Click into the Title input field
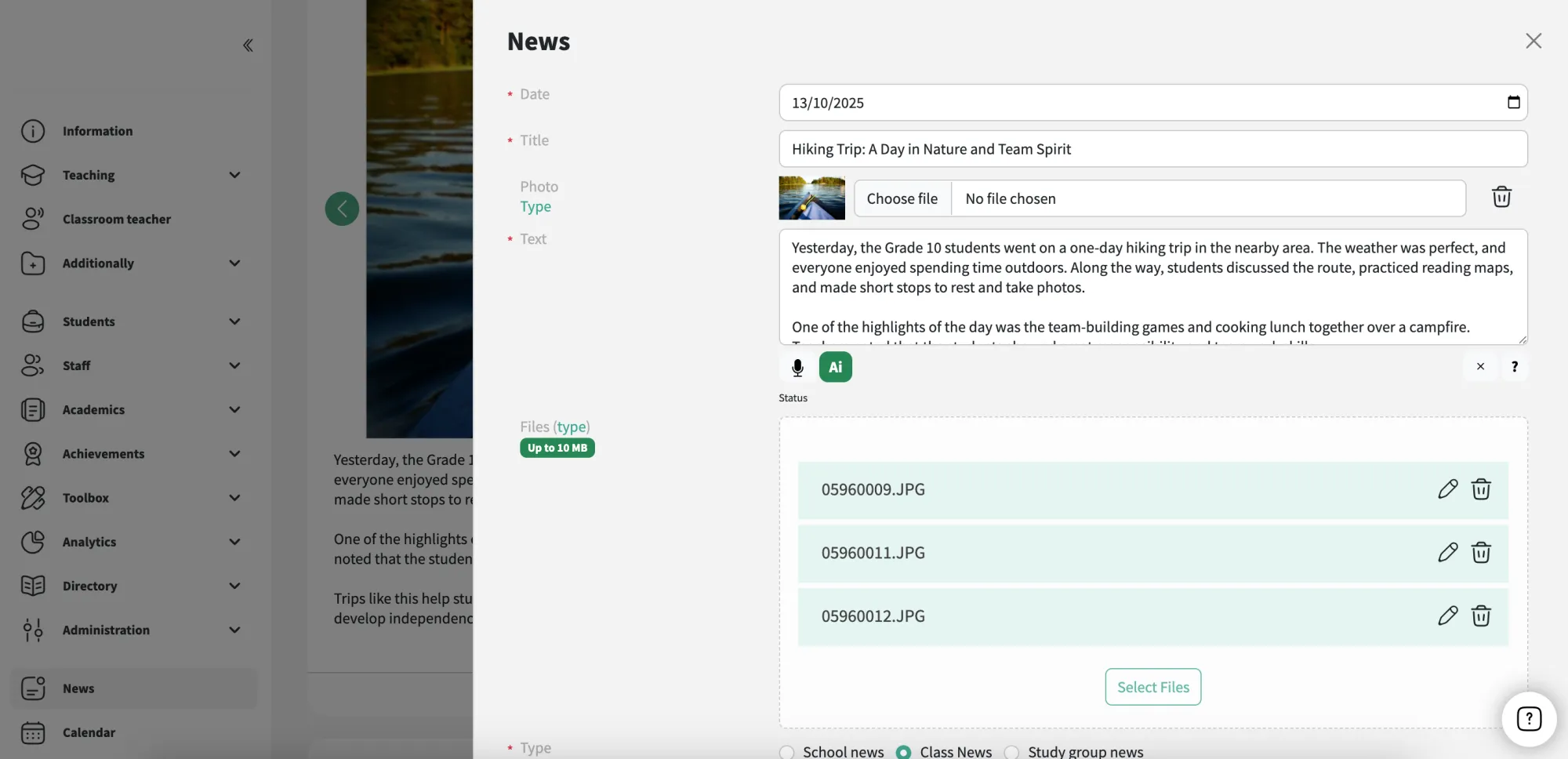1568x759 pixels. [x=1152, y=149]
